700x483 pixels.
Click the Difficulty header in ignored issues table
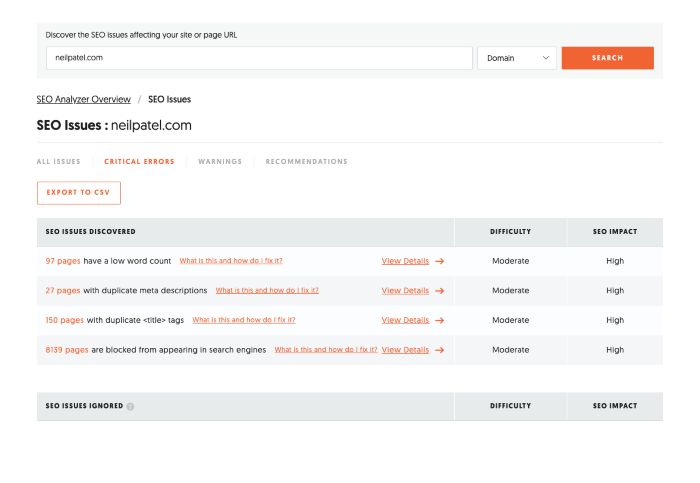click(x=510, y=406)
